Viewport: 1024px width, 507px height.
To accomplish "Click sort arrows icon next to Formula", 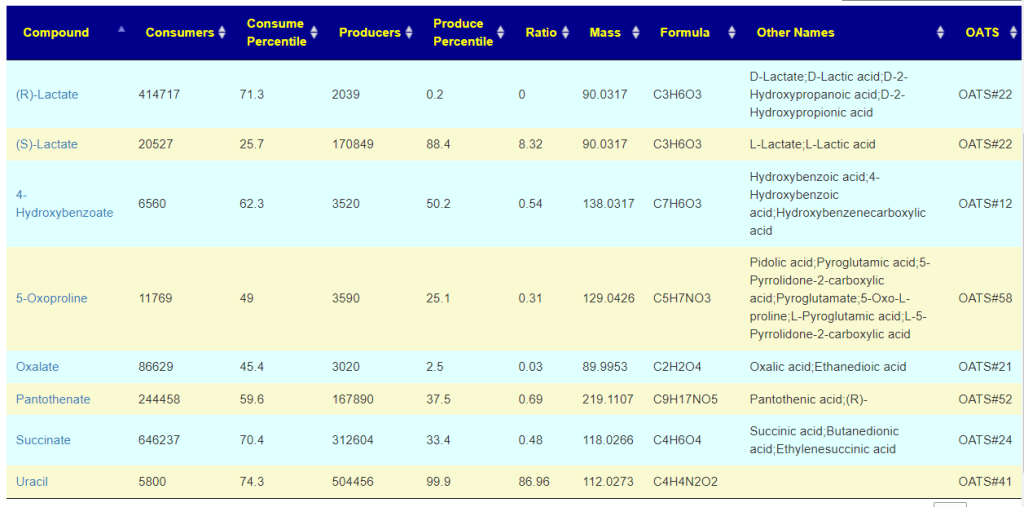I will [x=731, y=33].
